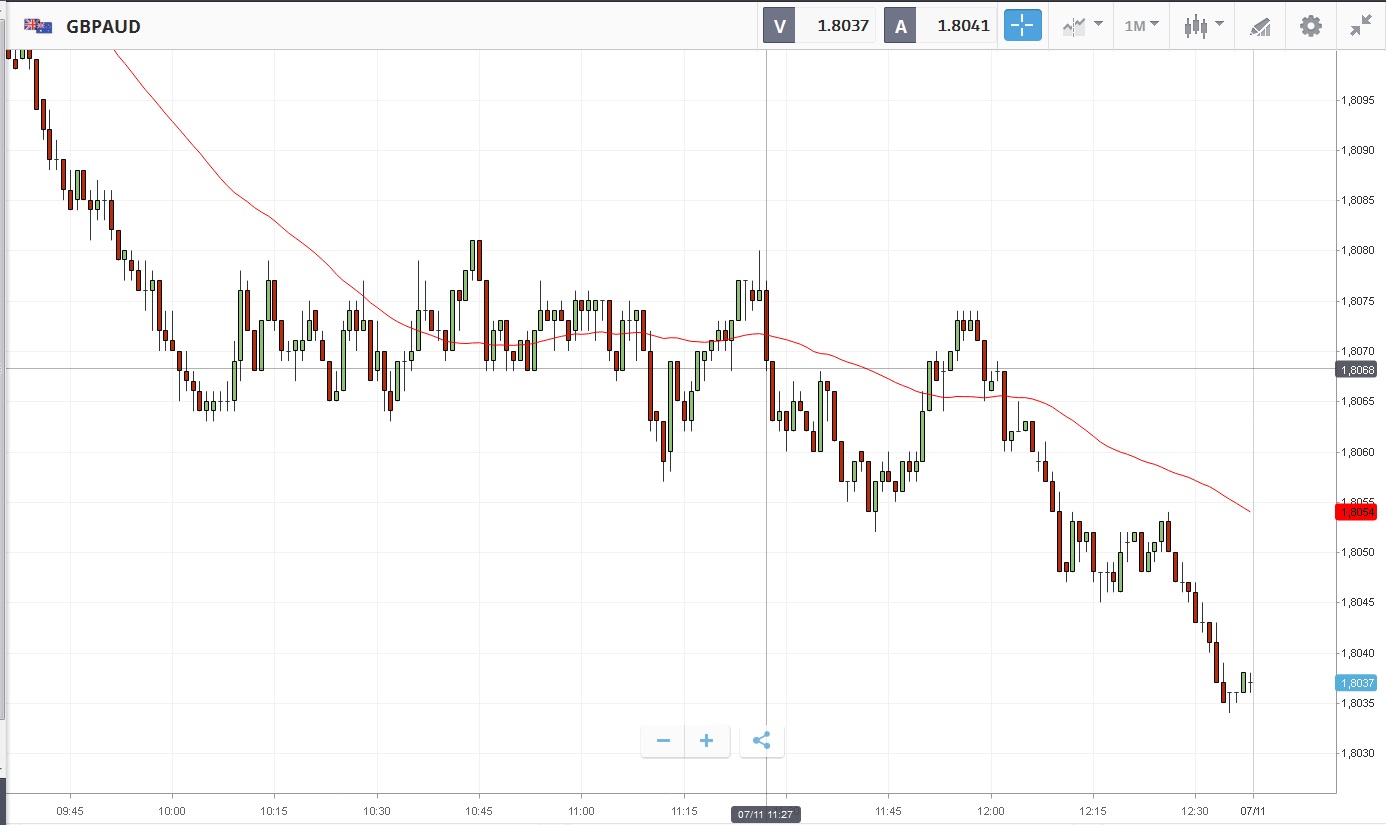
Task: Click the V sell price button 1.8037
Action: [819, 26]
